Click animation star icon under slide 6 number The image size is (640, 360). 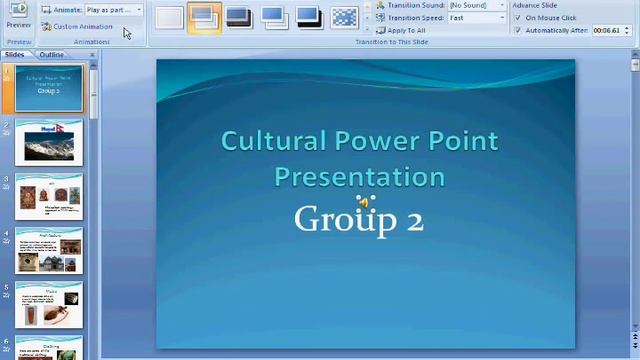(7, 349)
